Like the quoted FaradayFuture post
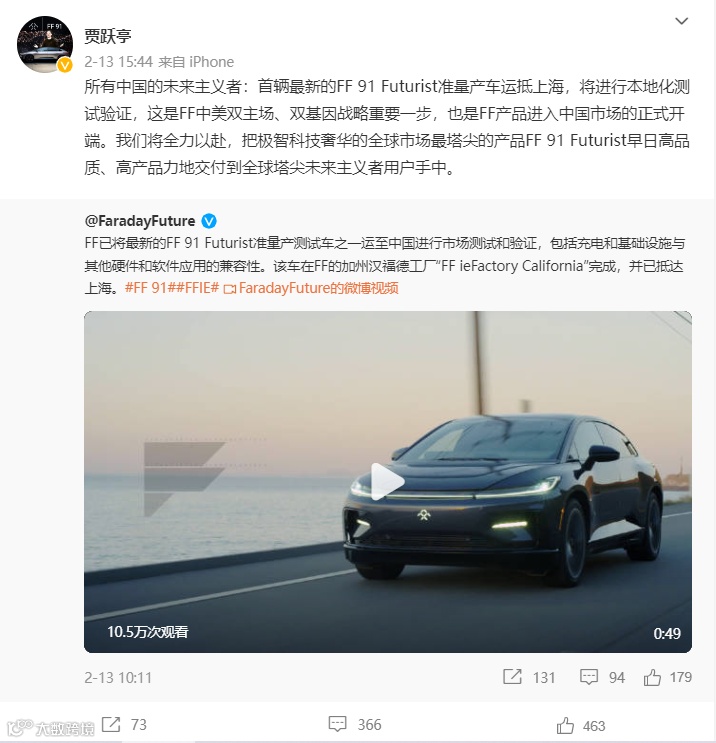716x743 pixels. coord(652,677)
